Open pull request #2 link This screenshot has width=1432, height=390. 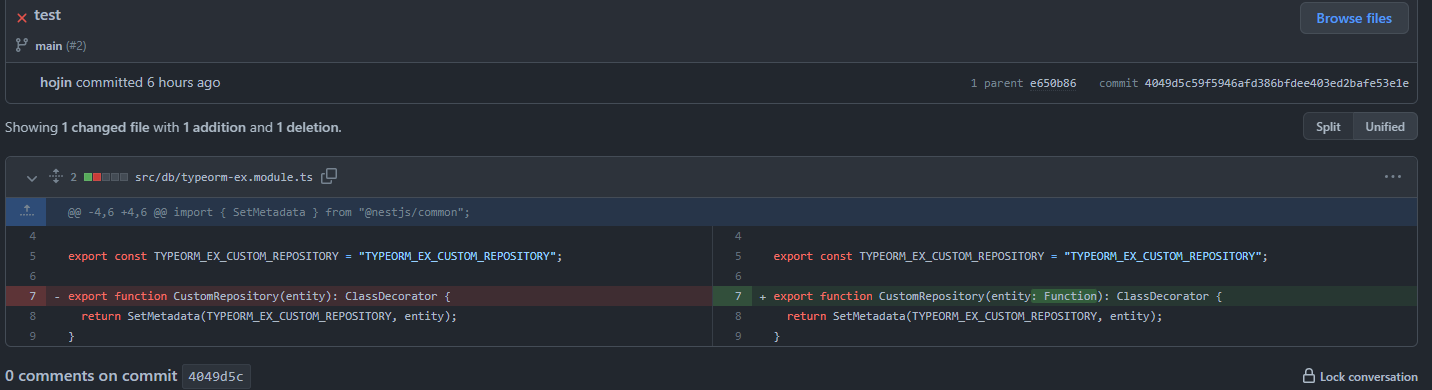(77, 46)
